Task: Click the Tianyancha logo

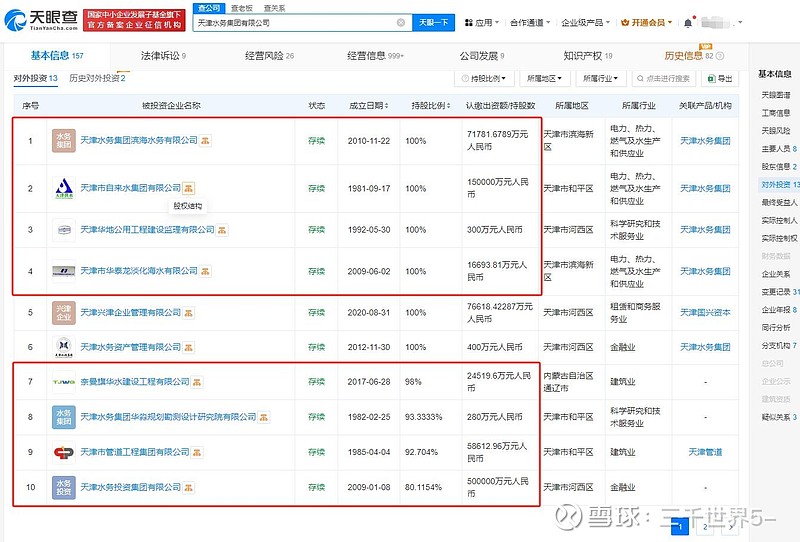Action: click(x=41, y=19)
